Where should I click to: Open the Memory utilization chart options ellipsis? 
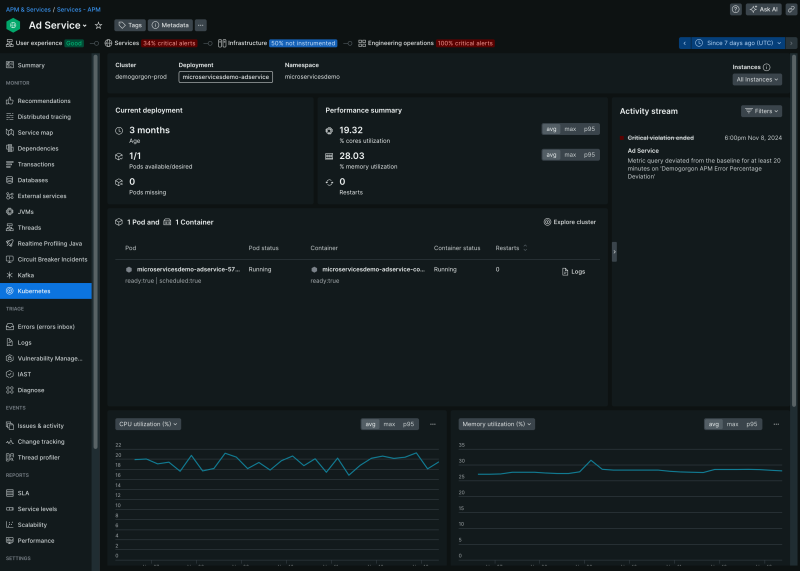click(776, 424)
